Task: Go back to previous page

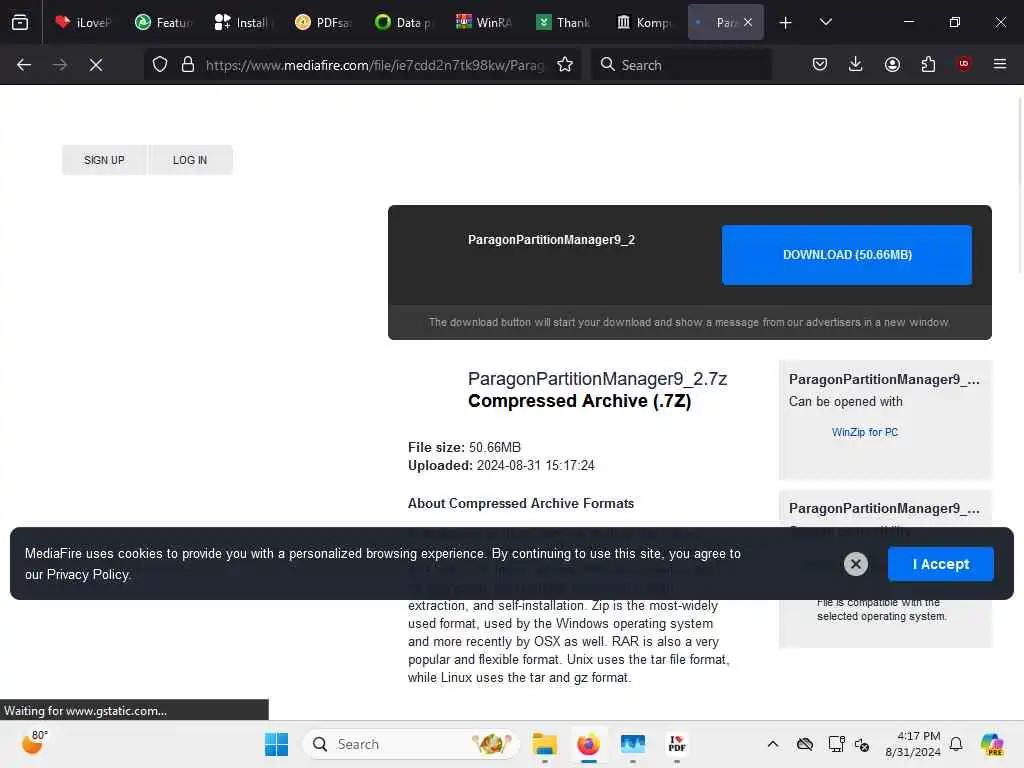Action: [24, 65]
